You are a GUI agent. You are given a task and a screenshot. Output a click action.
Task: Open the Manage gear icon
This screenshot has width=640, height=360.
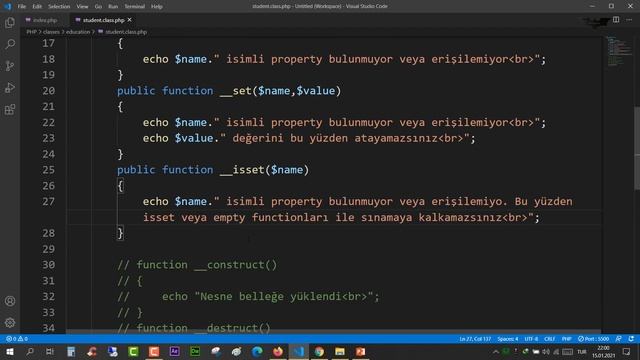point(10,323)
